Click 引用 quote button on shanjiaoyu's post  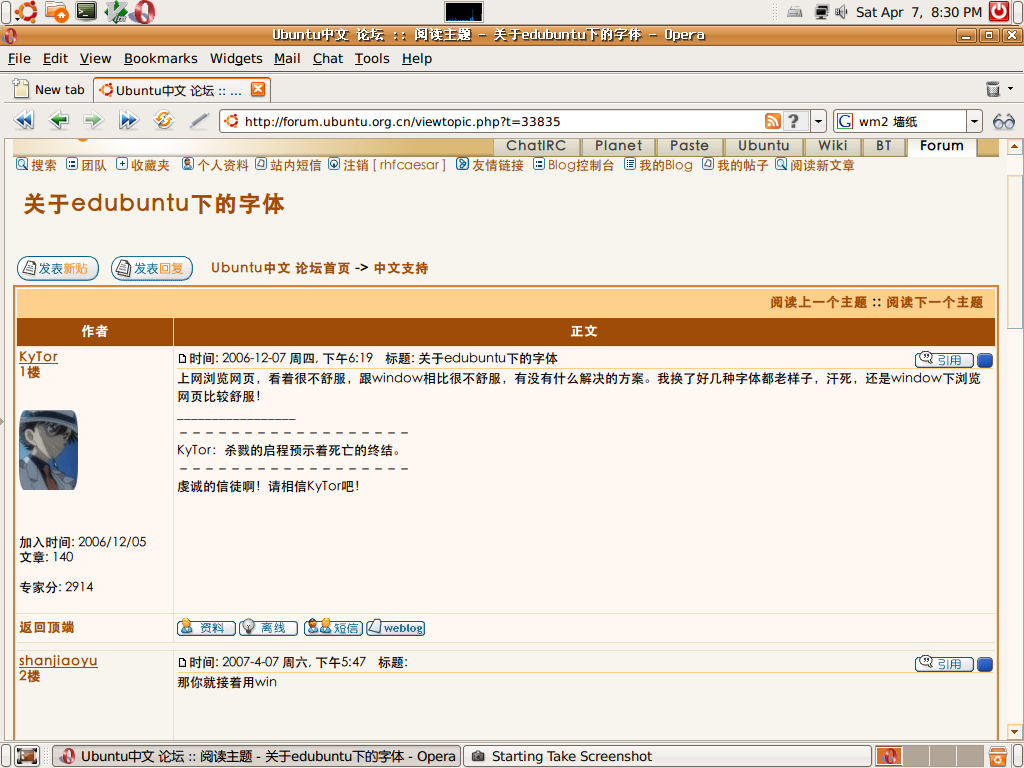[944, 664]
